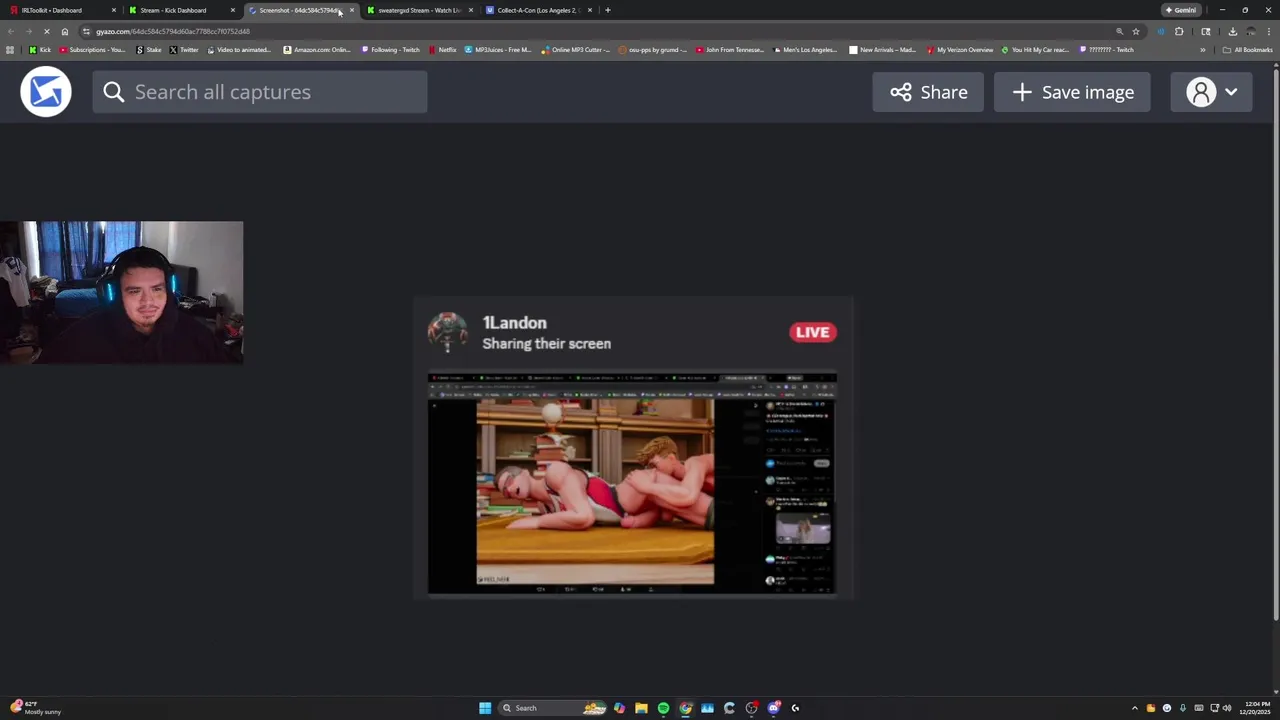The image size is (1280, 720).
Task: Open the Following - Twitch bookmark
Action: [x=391, y=50]
